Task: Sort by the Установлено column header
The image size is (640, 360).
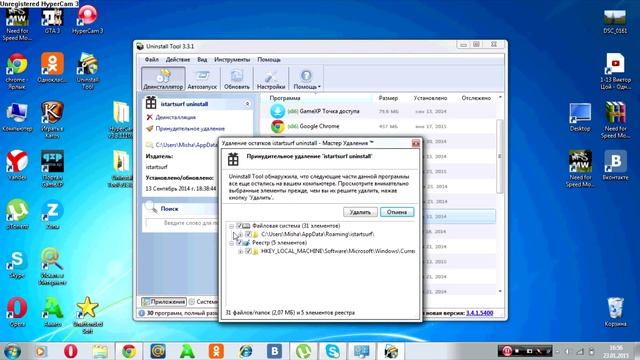Action: pyautogui.click(x=430, y=98)
